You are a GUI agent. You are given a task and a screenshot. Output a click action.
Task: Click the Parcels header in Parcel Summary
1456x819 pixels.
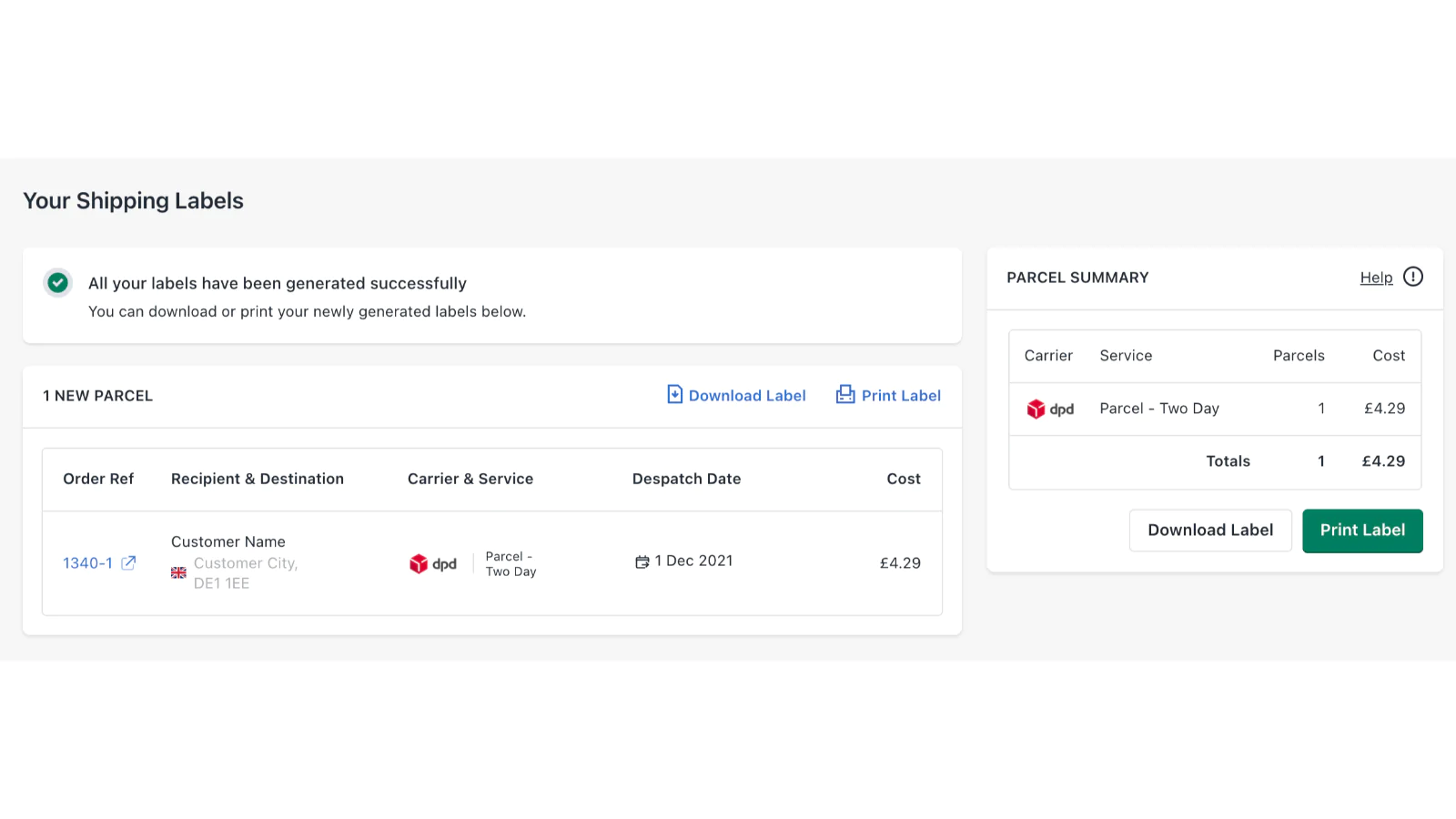1299,356
